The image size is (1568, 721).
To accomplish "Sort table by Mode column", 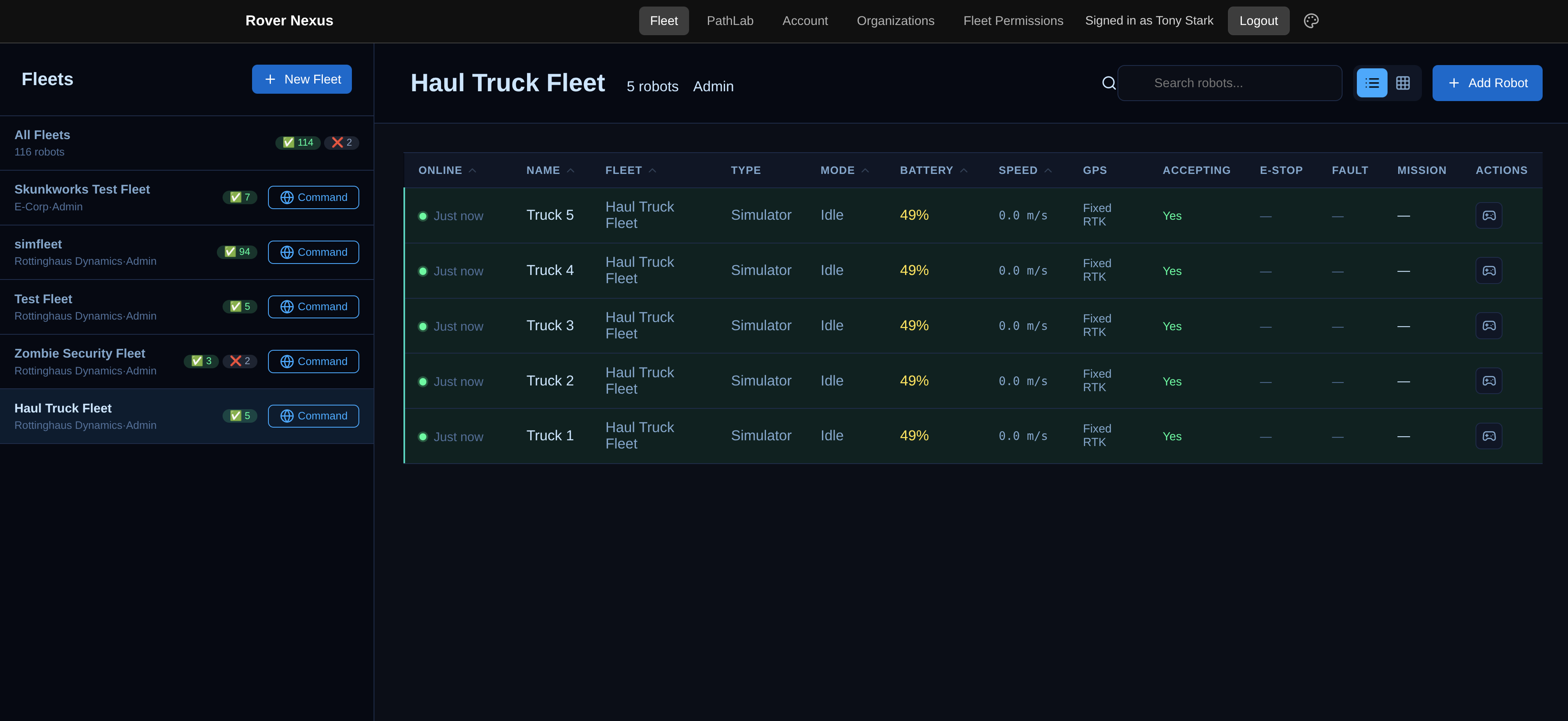I will 844,171.
